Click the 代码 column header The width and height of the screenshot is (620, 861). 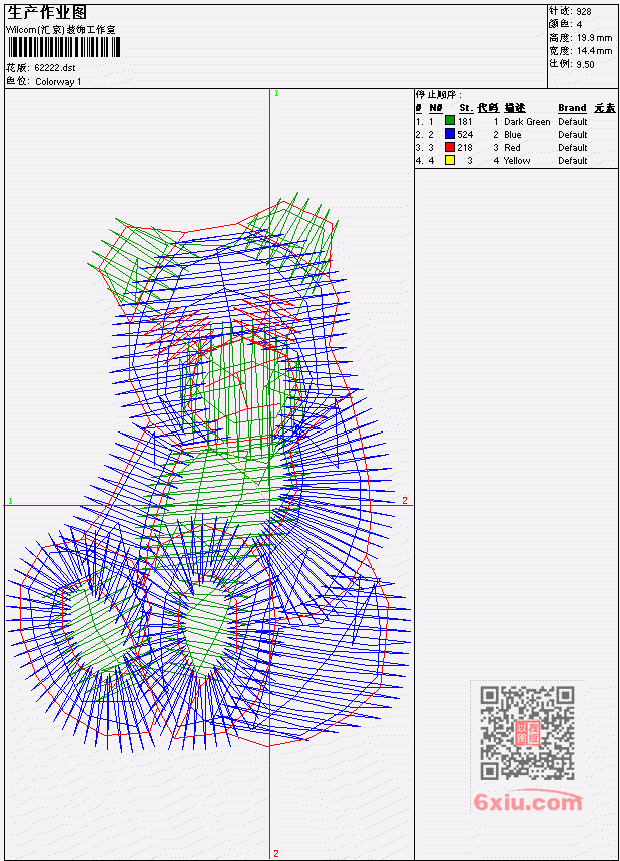(488, 108)
